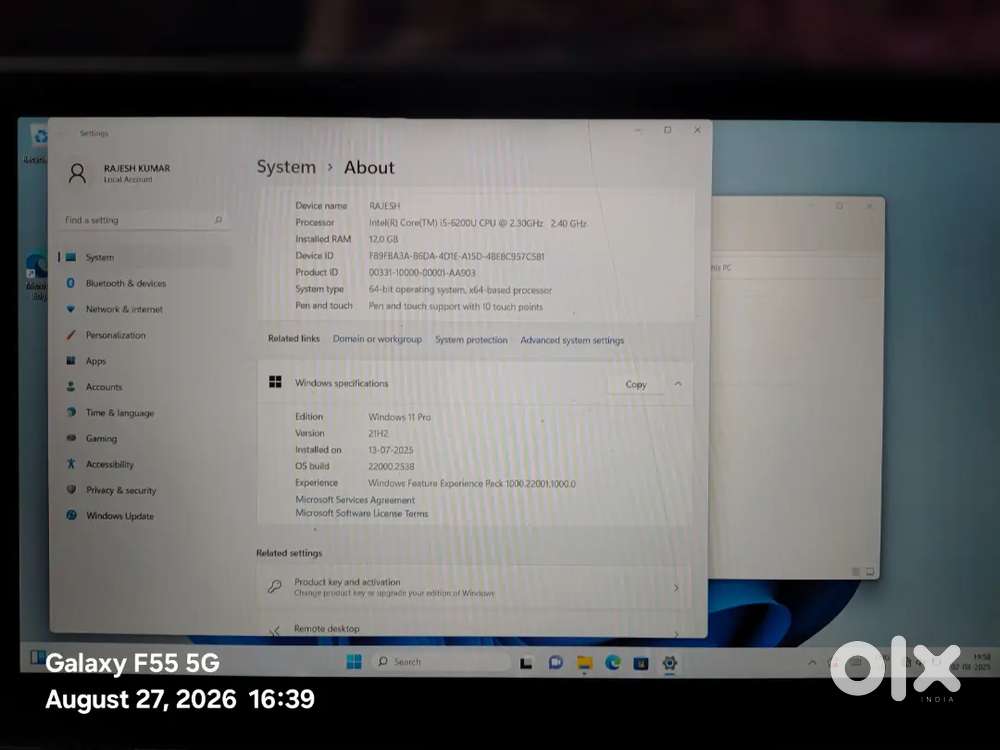The image size is (1000, 750).
Task: Open Product key and activation
Action: [475, 587]
